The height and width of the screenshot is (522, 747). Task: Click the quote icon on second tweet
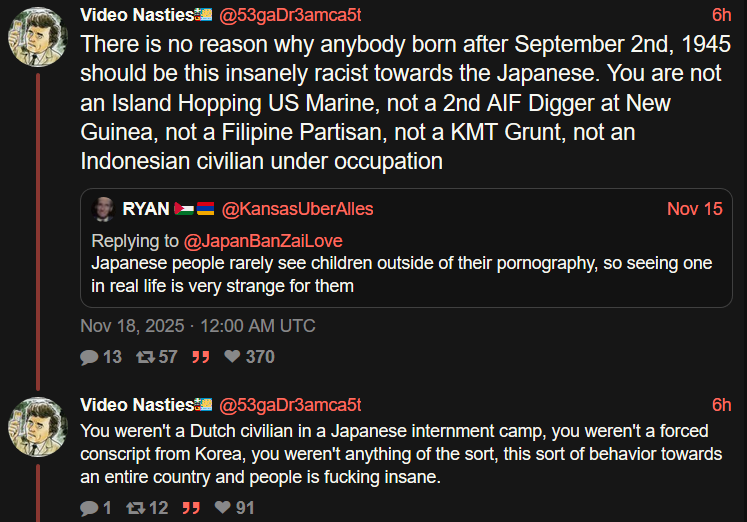pyautogui.click(x=191, y=508)
